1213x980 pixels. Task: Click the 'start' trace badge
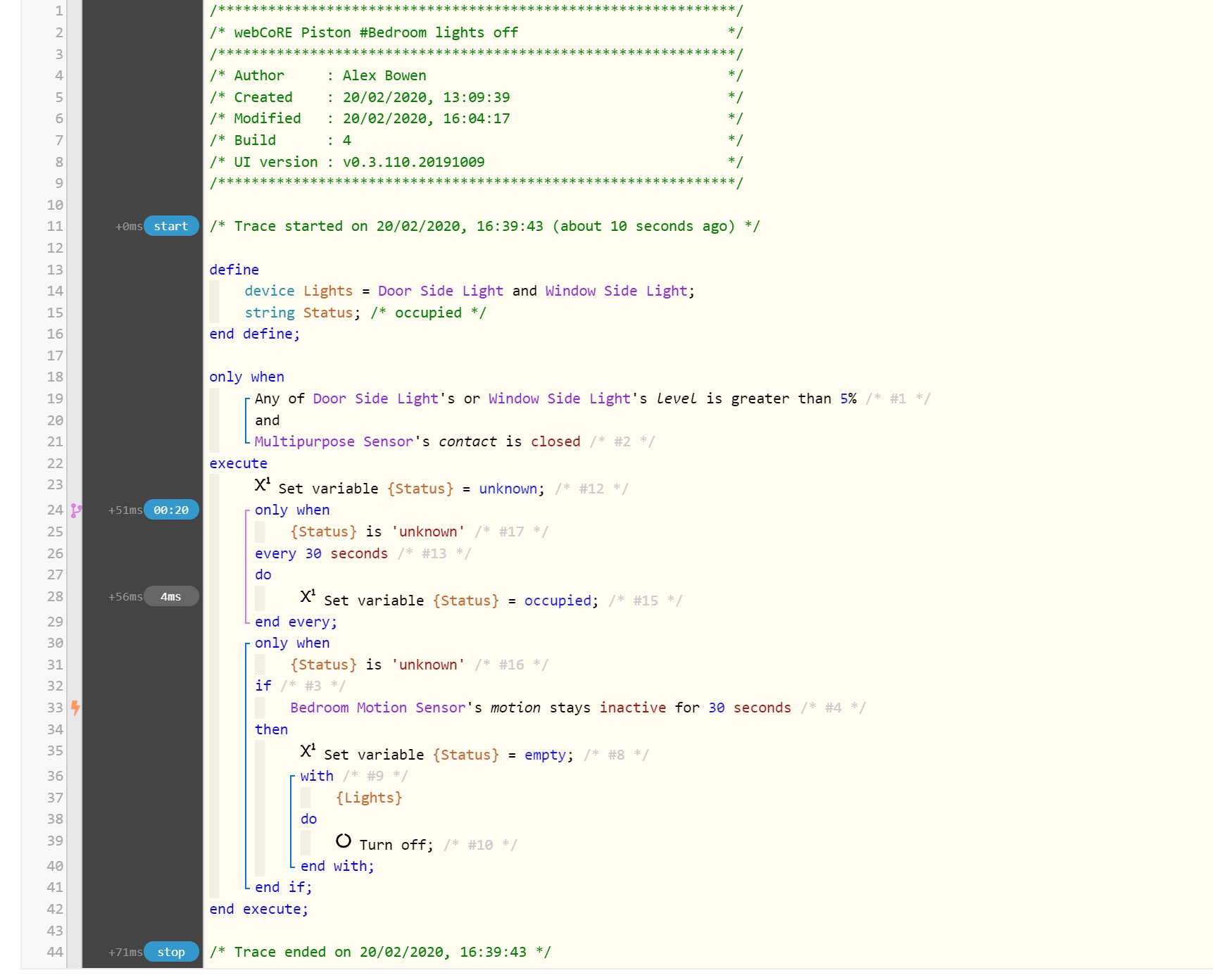(171, 226)
